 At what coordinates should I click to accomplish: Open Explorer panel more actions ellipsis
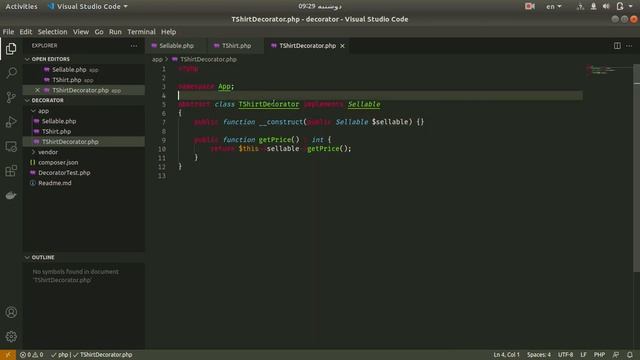(x=134, y=46)
